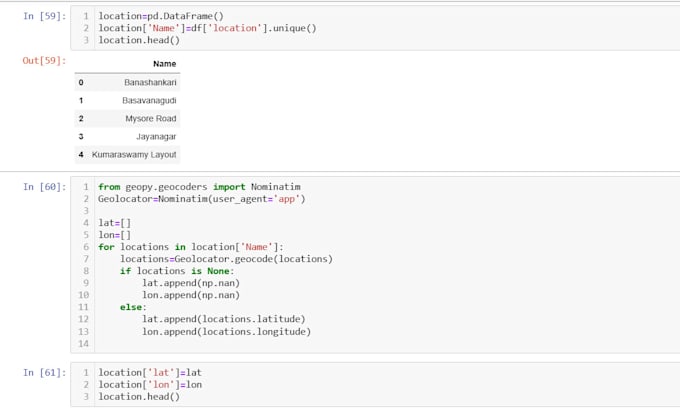Select the Out[59] output prompt
The width and height of the screenshot is (680, 410).
click(44, 60)
